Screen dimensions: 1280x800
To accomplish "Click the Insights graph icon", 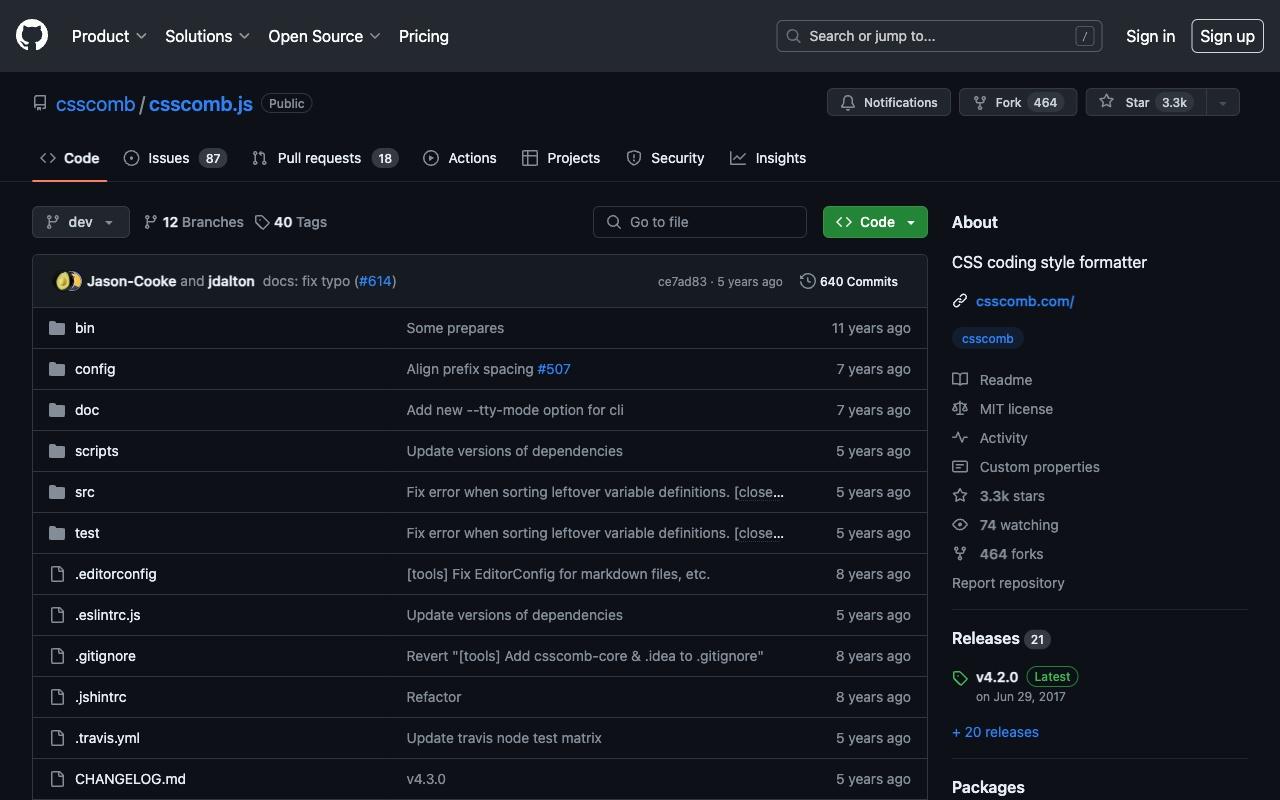I will 738,158.
